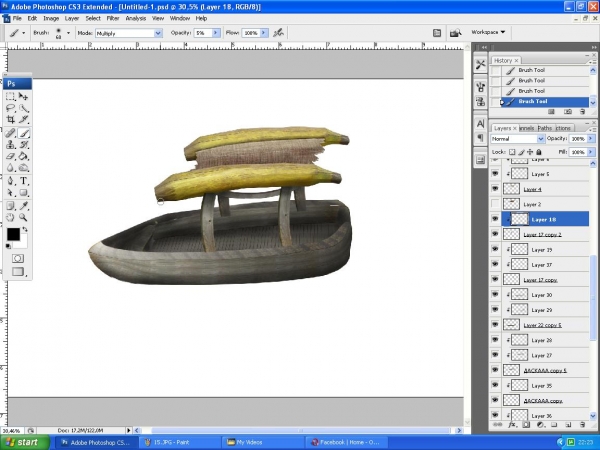
Task: Show Layer 2 by toggling visibility
Action: (x=495, y=204)
